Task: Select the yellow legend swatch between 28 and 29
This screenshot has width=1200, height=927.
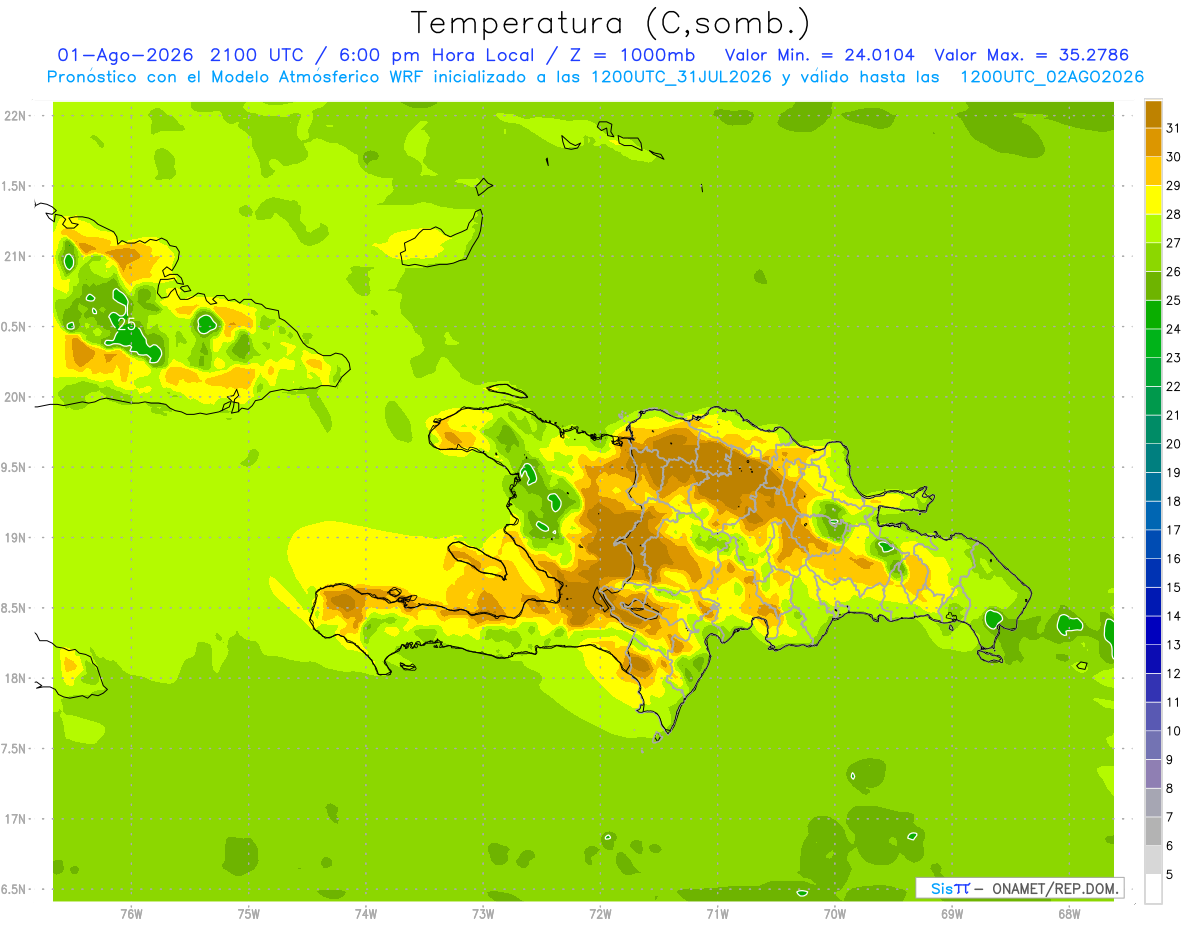Action: [1153, 200]
